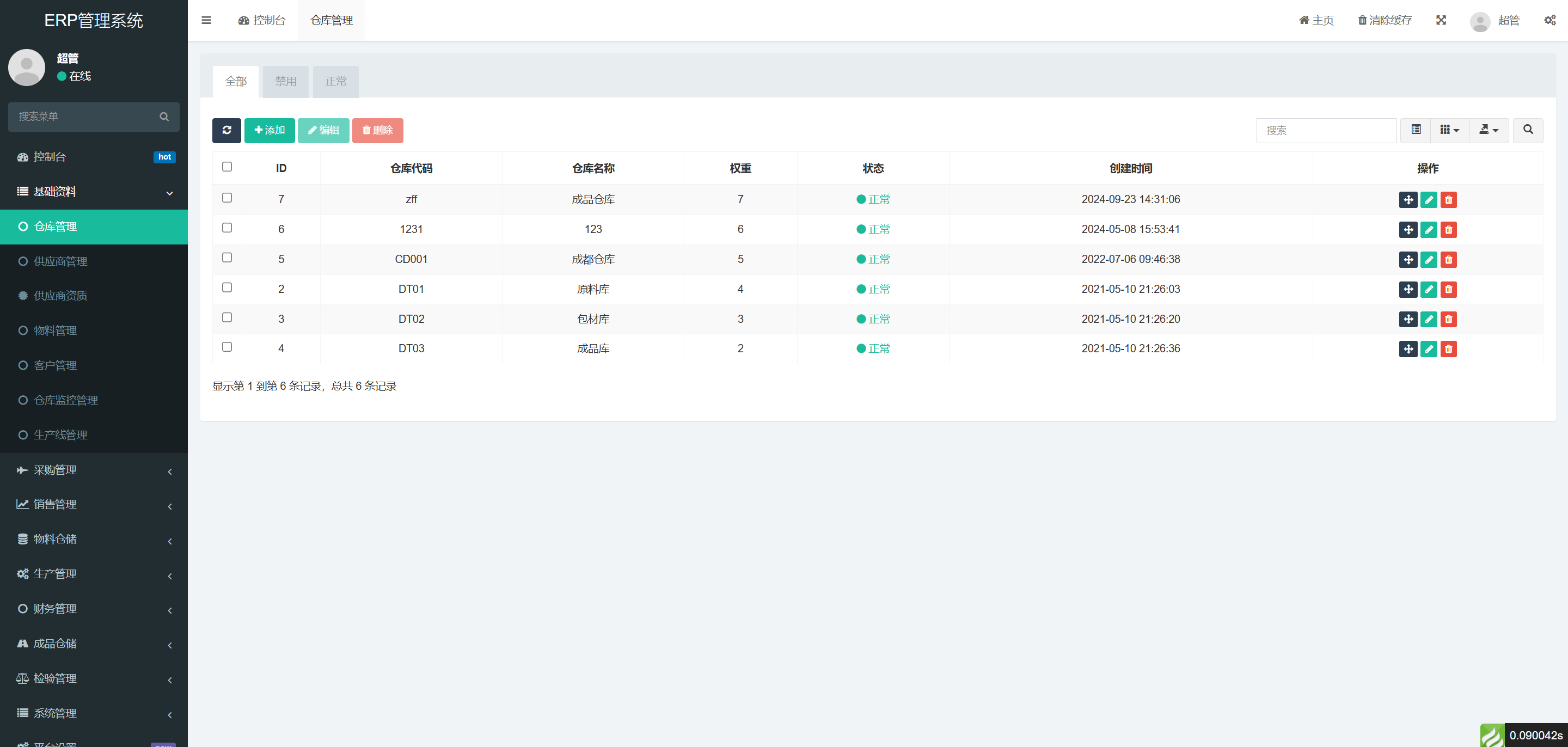1568x747 pixels.
Task: Click the drag-sort move icon for CD001 row
Action: [x=1408, y=259]
